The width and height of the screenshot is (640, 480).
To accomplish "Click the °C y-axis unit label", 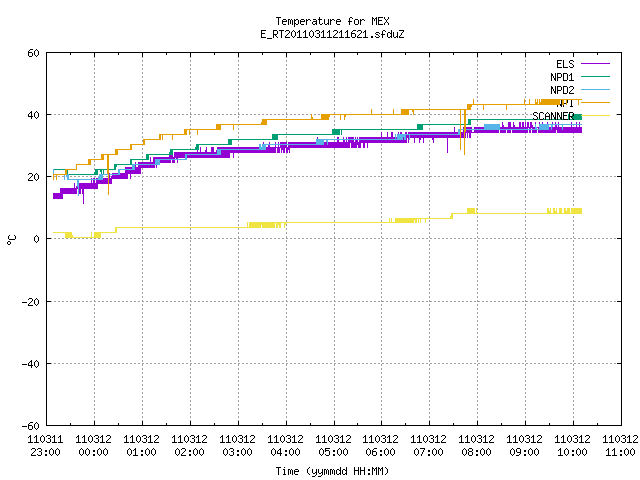I will 11,240.
